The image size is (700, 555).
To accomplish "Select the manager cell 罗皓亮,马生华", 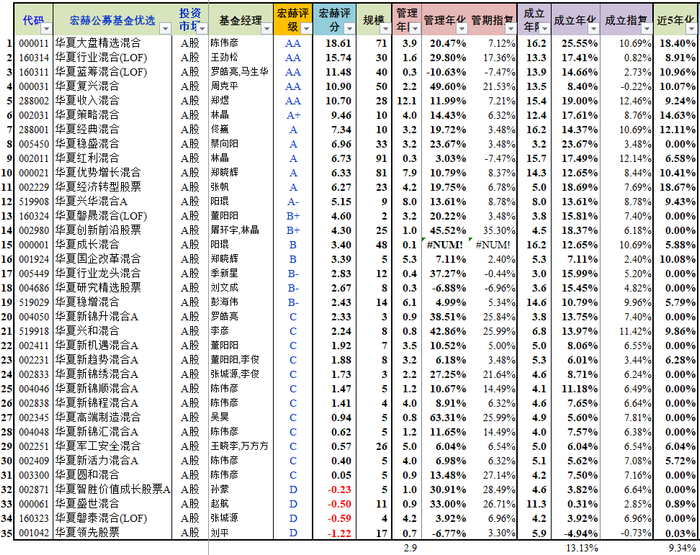I will click(x=241, y=72).
